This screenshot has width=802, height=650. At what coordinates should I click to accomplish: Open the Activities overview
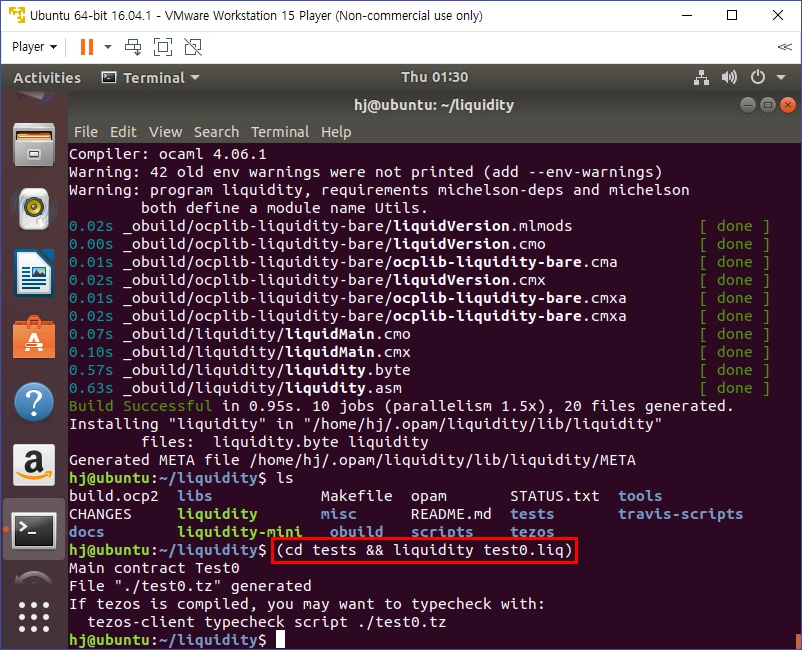coord(47,78)
